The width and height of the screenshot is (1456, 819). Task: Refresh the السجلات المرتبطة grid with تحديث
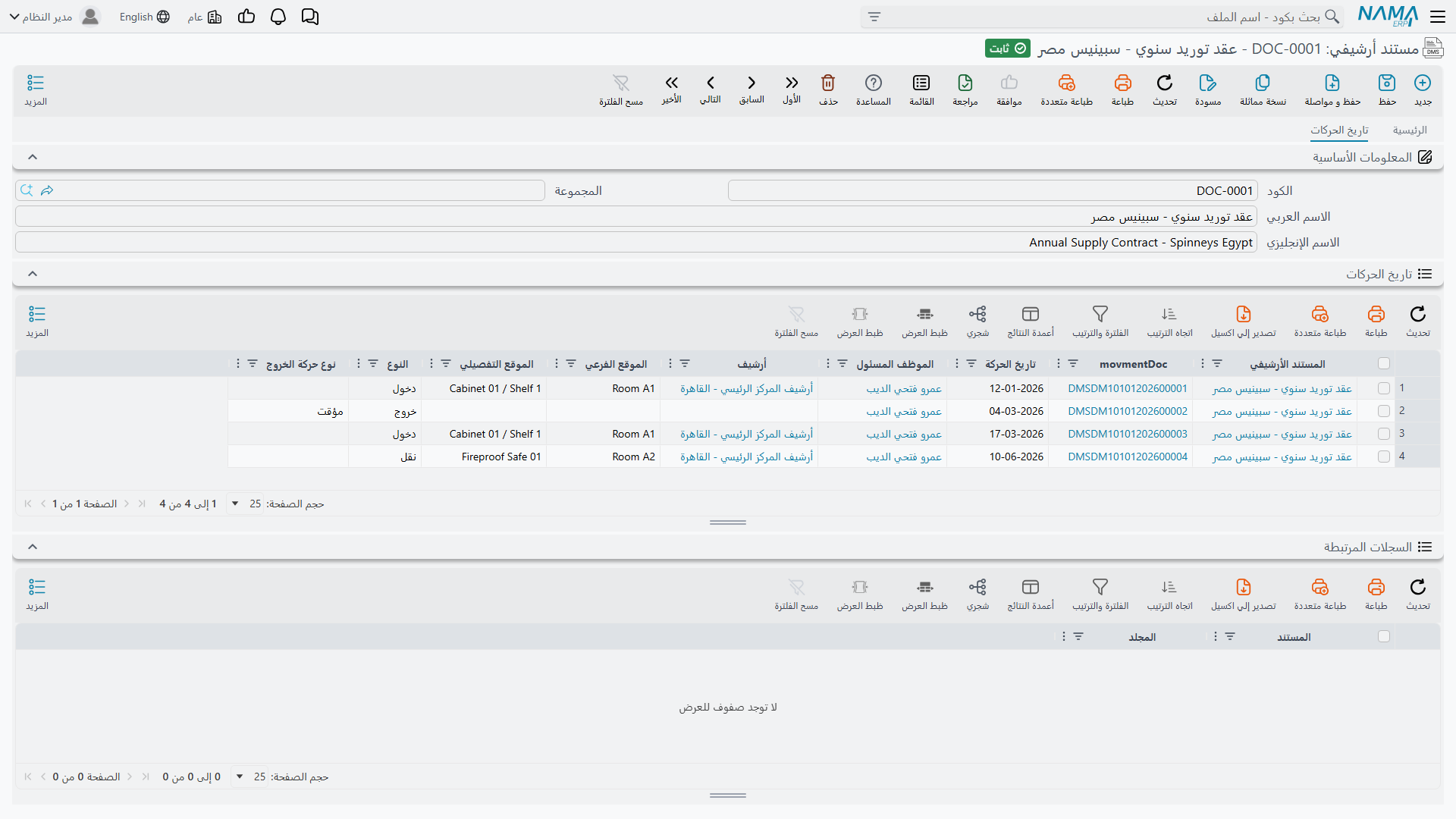click(1418, 595)
